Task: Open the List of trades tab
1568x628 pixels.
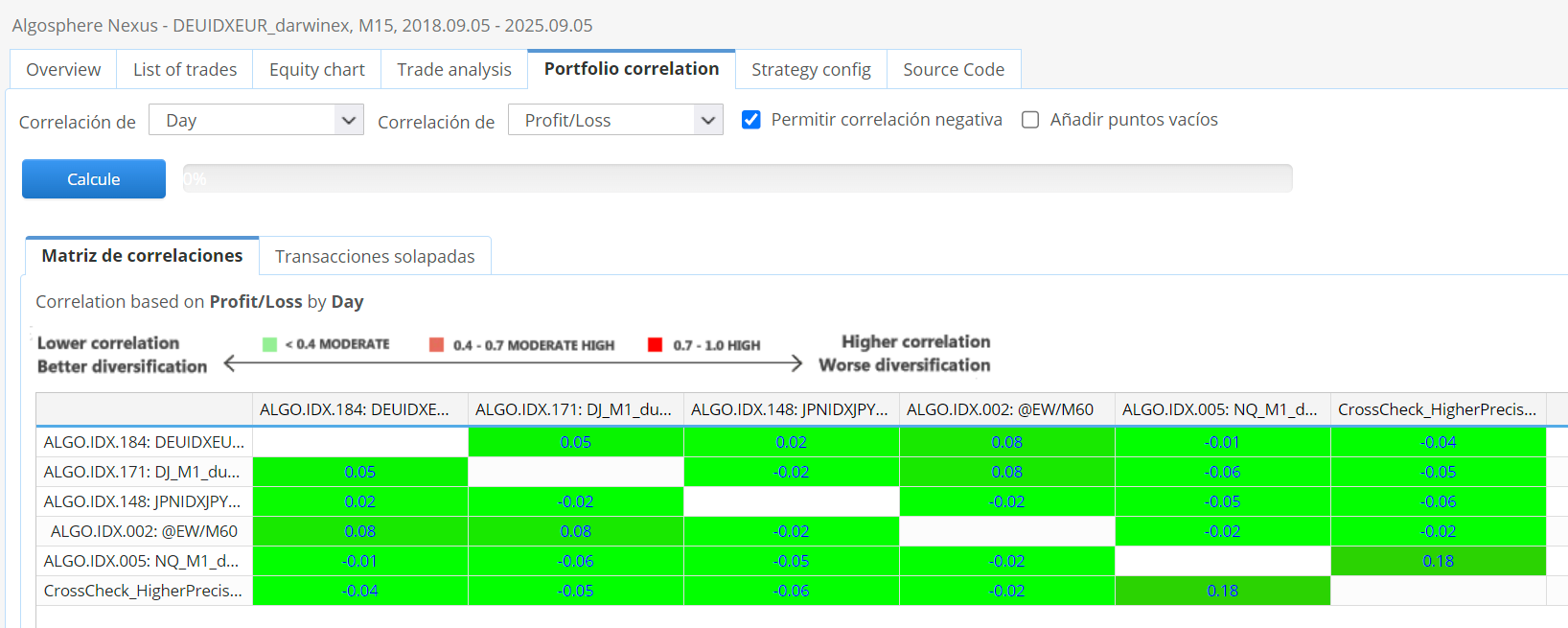Action: tap(185, 70)
